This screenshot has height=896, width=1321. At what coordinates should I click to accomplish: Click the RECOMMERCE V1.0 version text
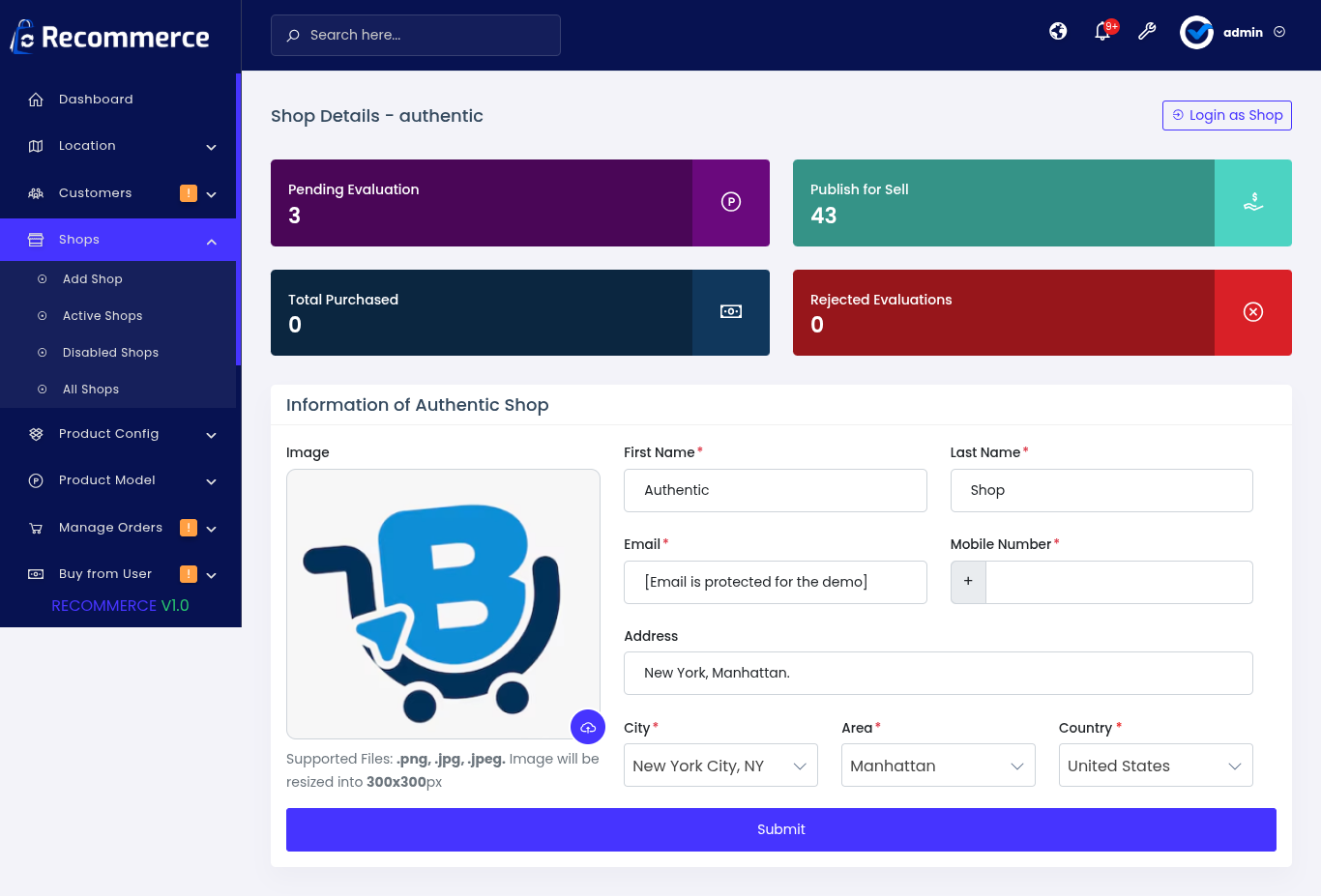(120, 605)
